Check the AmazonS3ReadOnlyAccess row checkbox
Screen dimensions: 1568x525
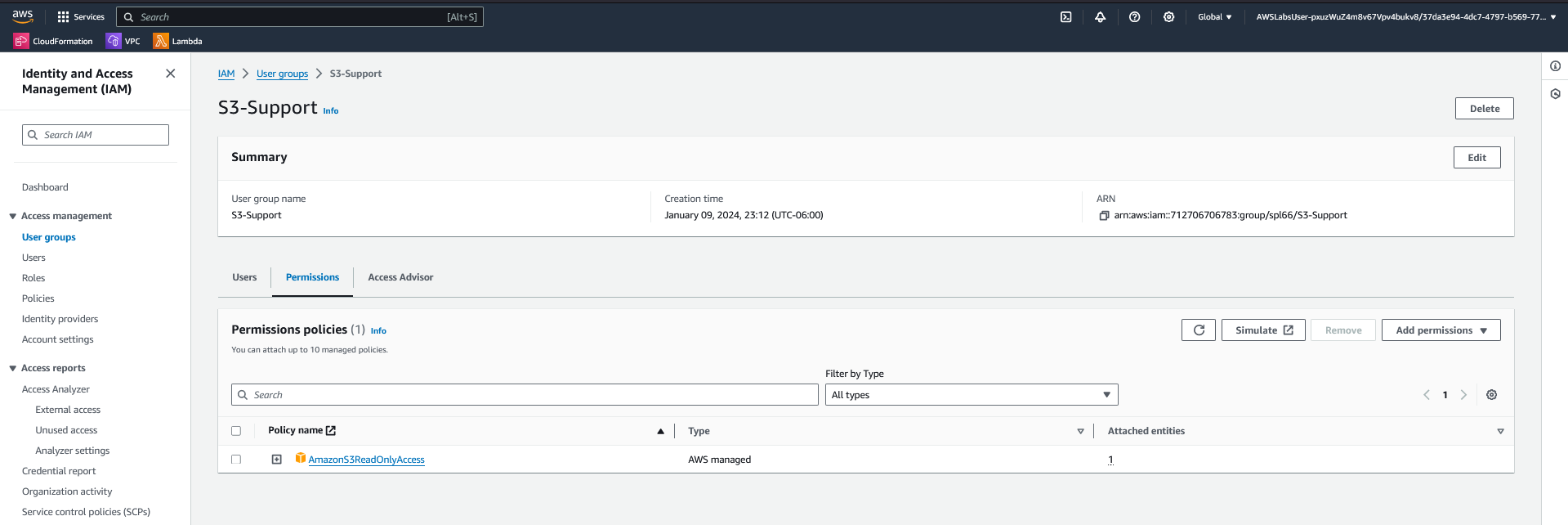(236, 460)
